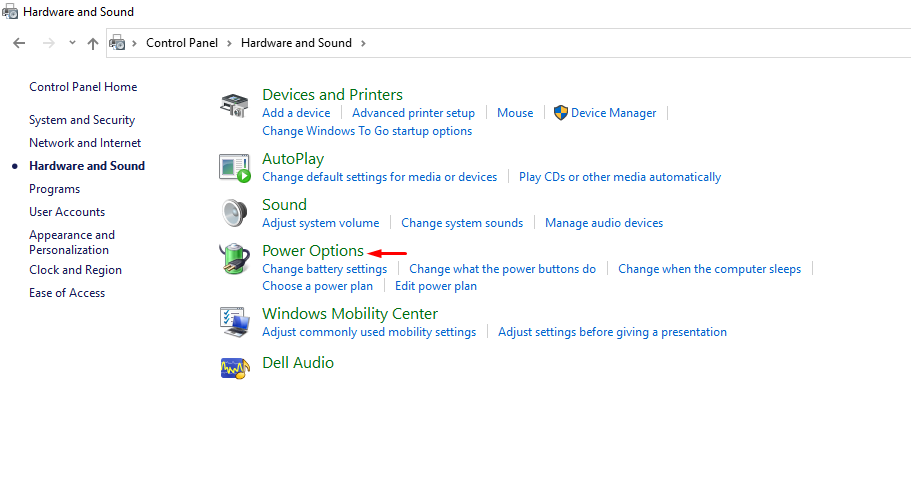Image resolution: width=911 pixels, height=491 pixels.
Task: Click Adjust system volume link
Action: [321, 223]
